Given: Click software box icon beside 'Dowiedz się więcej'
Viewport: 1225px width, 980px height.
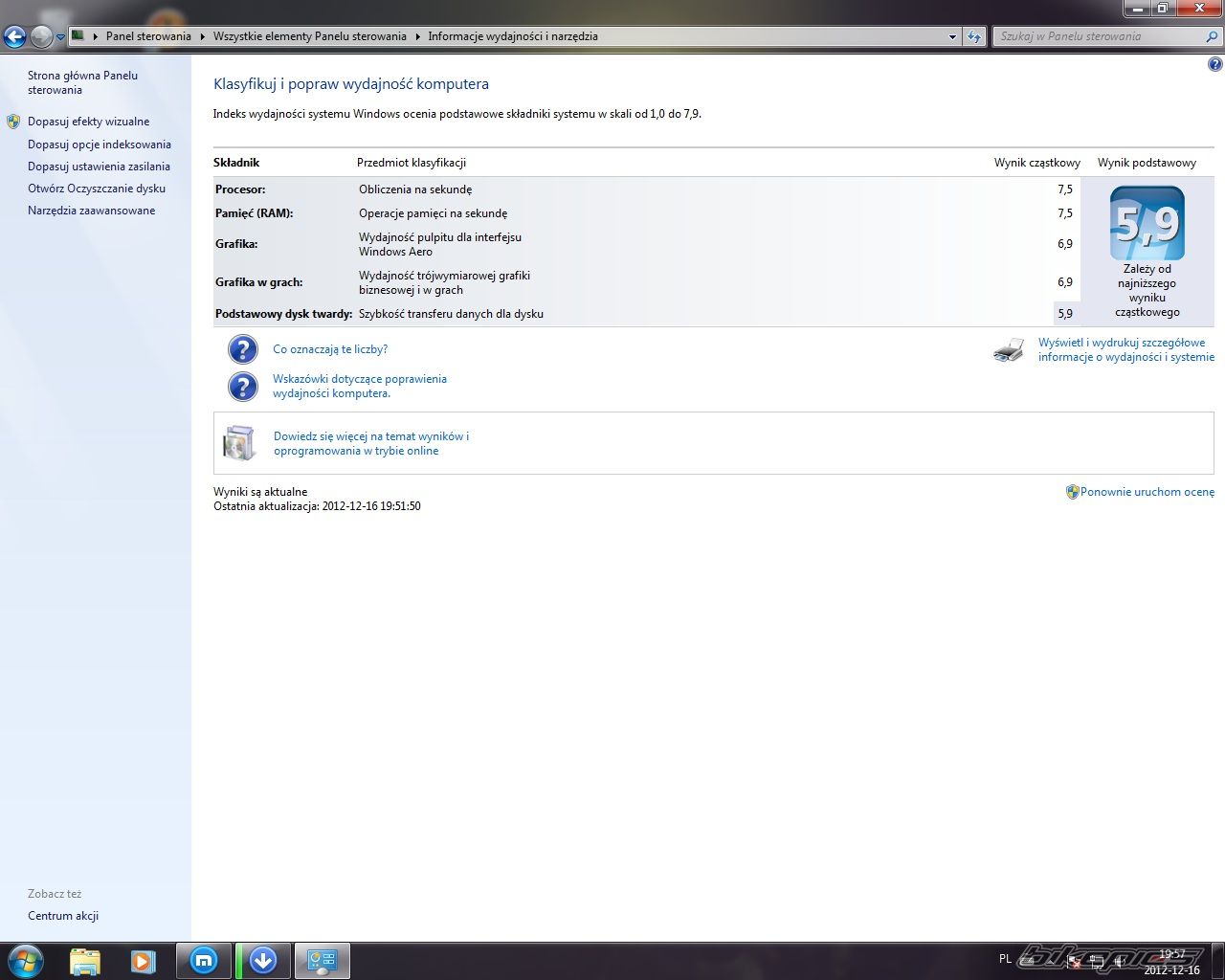Looking at the screenshot, I should pos(240,443).
